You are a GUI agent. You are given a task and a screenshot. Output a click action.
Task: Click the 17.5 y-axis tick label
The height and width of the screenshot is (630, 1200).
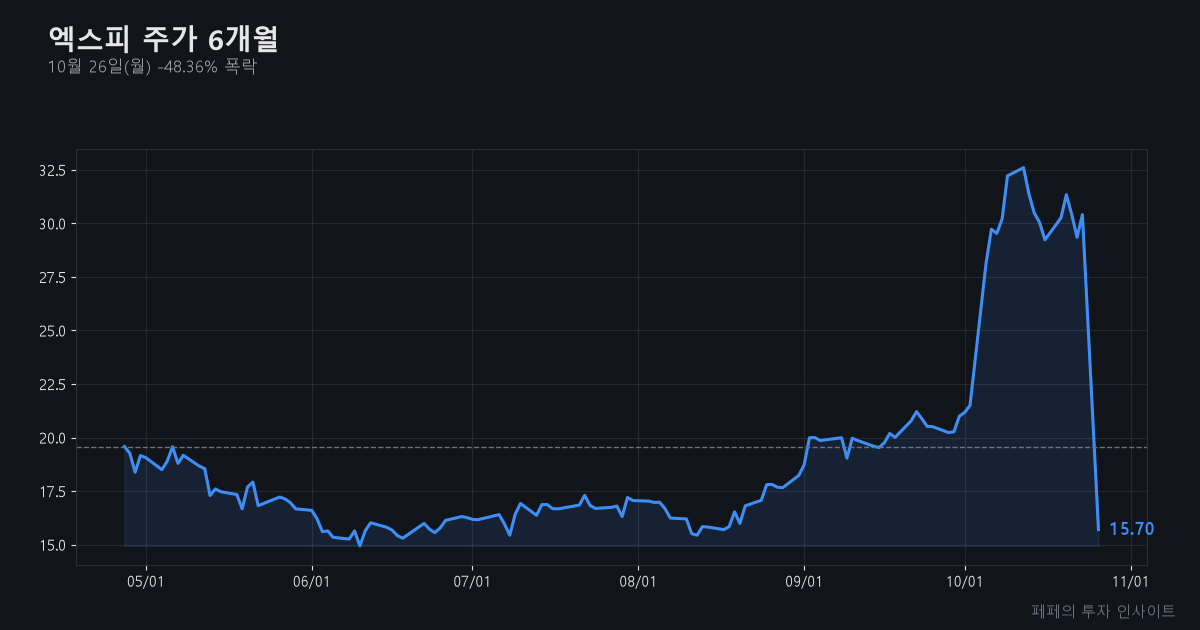point(52,492)
